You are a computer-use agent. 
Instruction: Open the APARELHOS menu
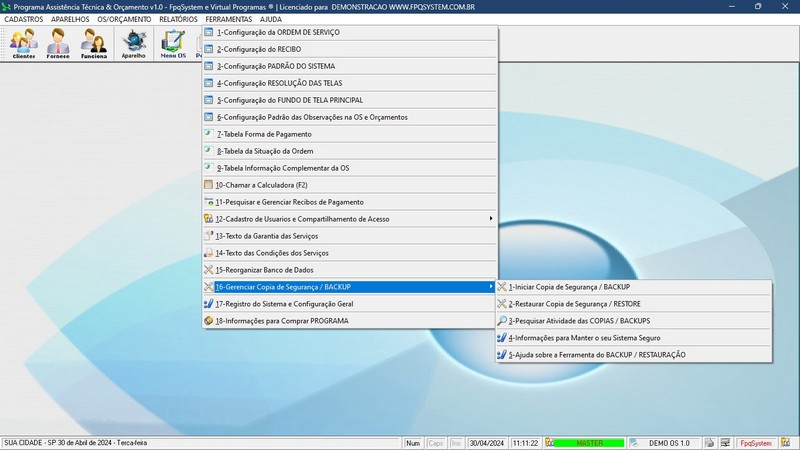70,19
